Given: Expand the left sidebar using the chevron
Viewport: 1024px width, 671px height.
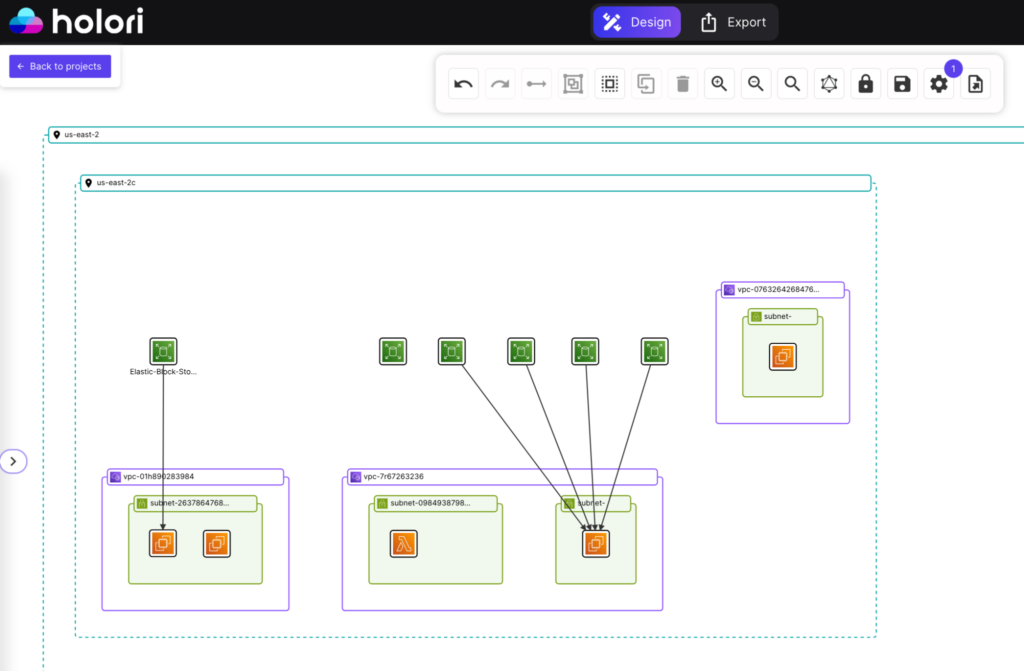Looking at the screenshot, I should [x=13, y=461].
